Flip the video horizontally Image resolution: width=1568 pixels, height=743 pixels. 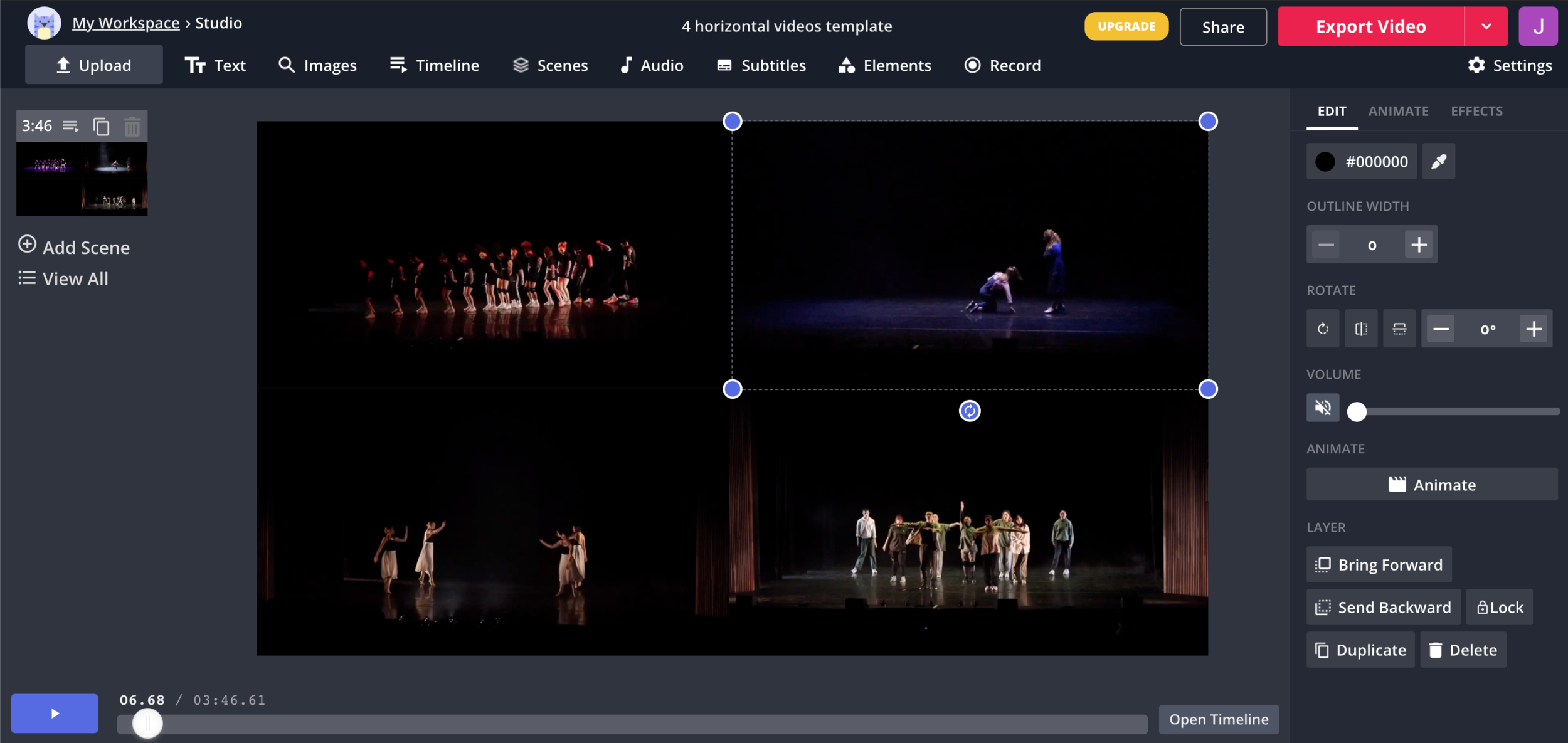click(1360, 329)
